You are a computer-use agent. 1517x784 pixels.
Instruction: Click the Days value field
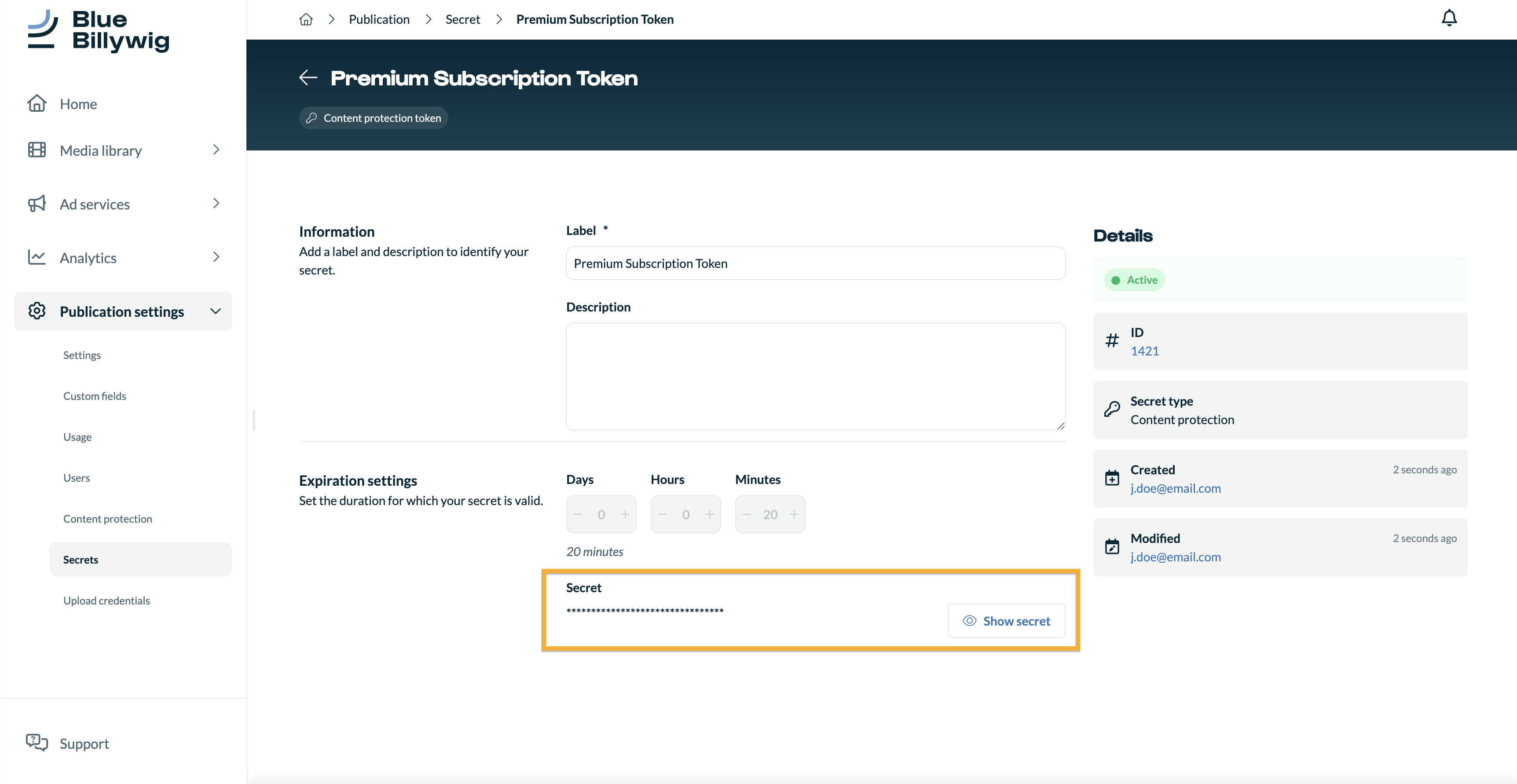(x=601, y=514)
